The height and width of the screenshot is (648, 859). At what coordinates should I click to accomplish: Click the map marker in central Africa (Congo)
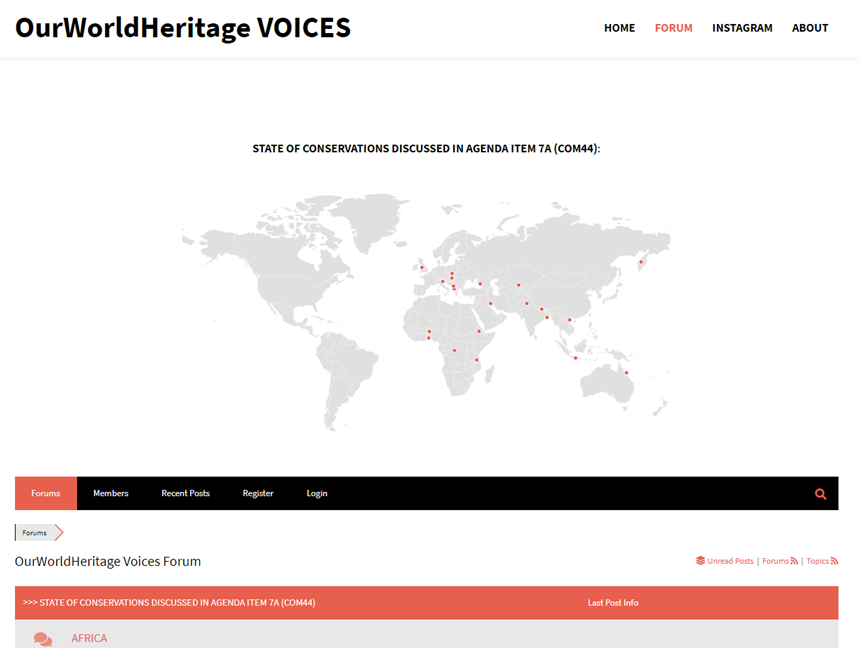pyautogui.click(x=454, y=351)
